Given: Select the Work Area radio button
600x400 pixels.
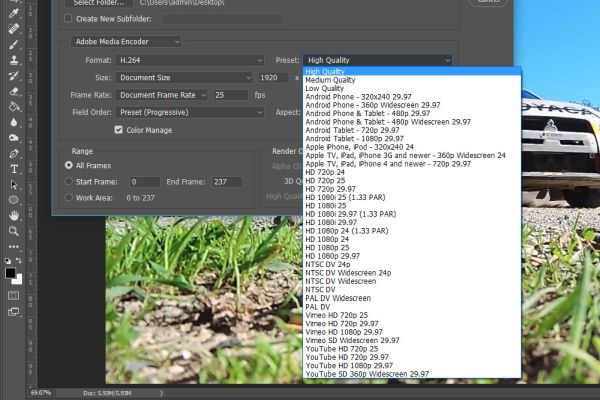Looking at the screenshot, I should (68, 198).
